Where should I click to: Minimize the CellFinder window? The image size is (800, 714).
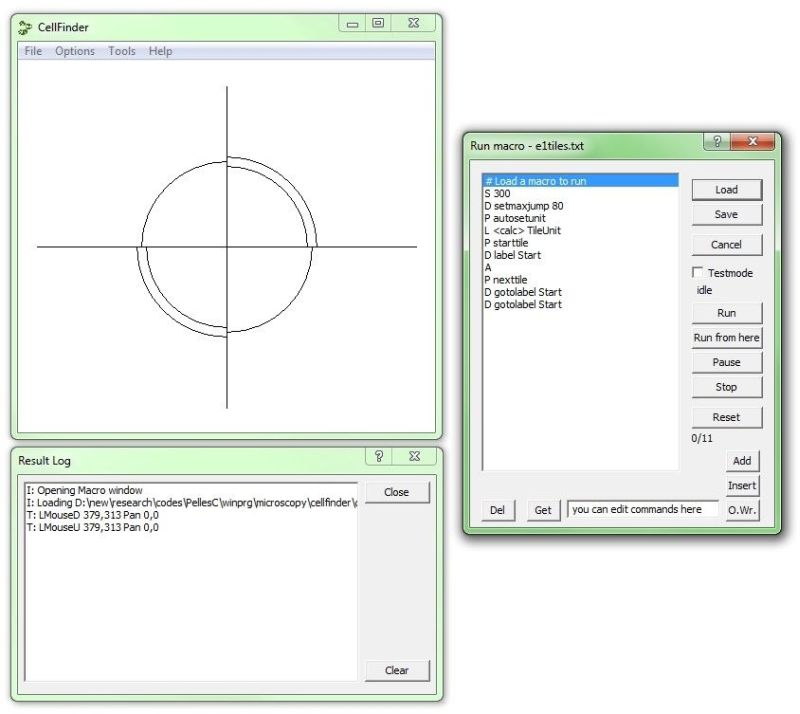tap(352, 23)
